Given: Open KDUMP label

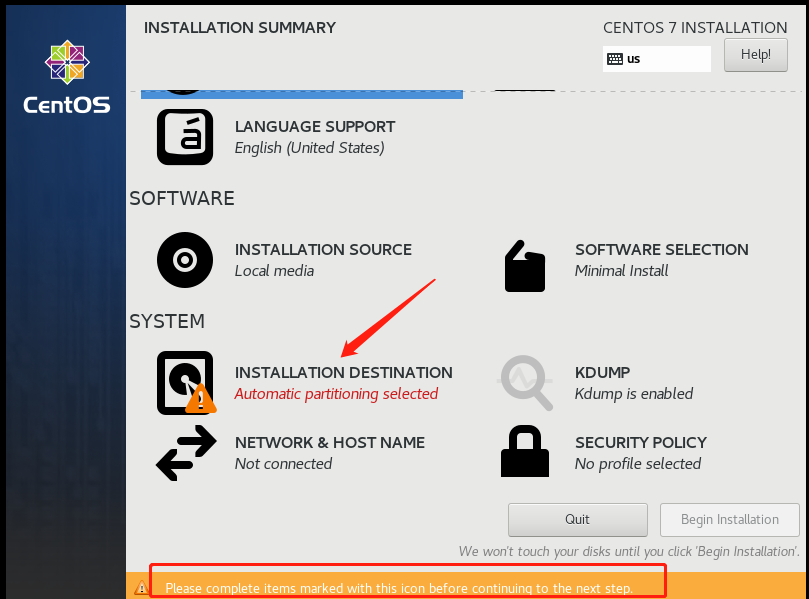Looking at the screenshot, I should point(602,373).
